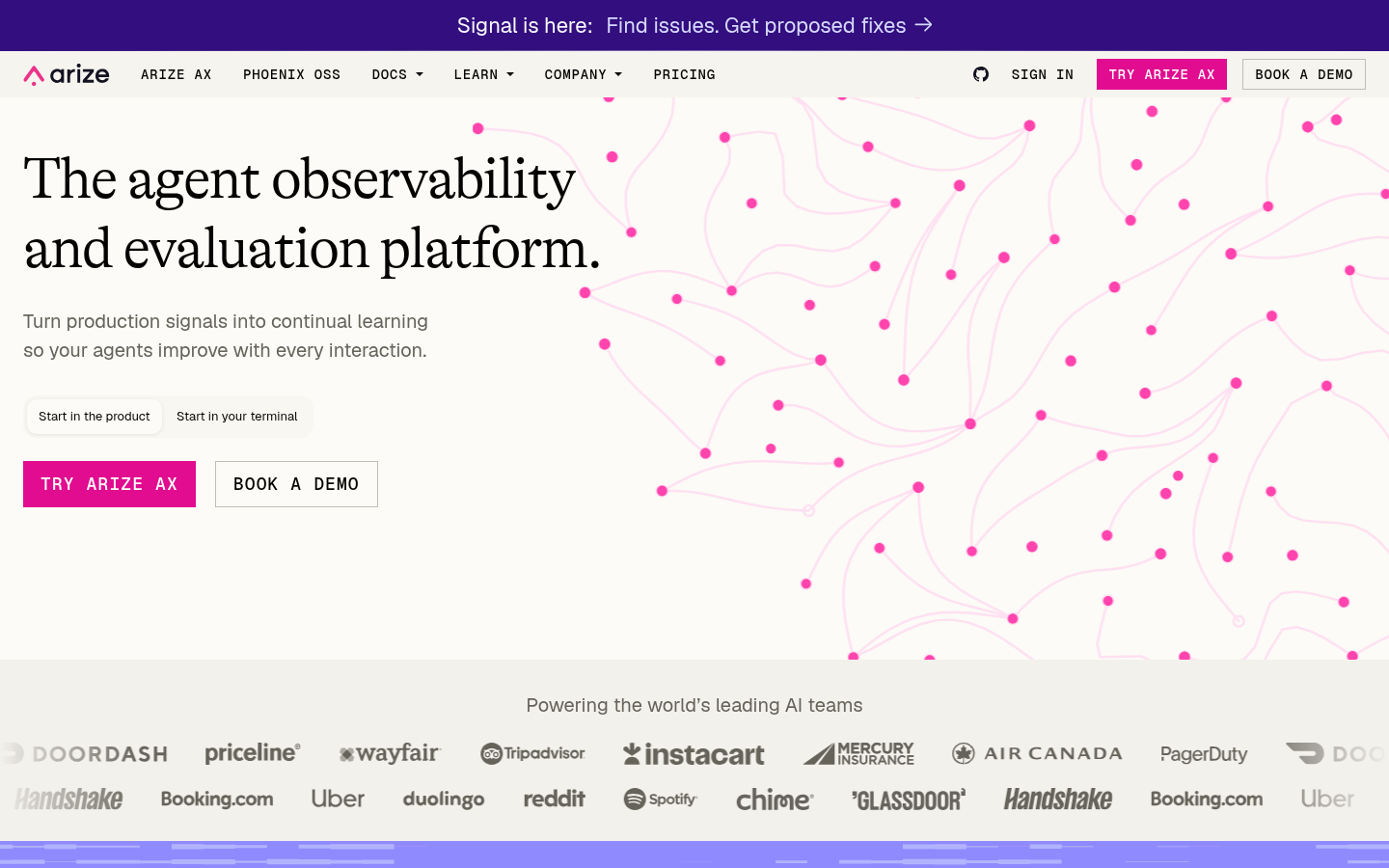Click the Wayfair logo
Screen dimensions: 1389x868
(390, 753)
